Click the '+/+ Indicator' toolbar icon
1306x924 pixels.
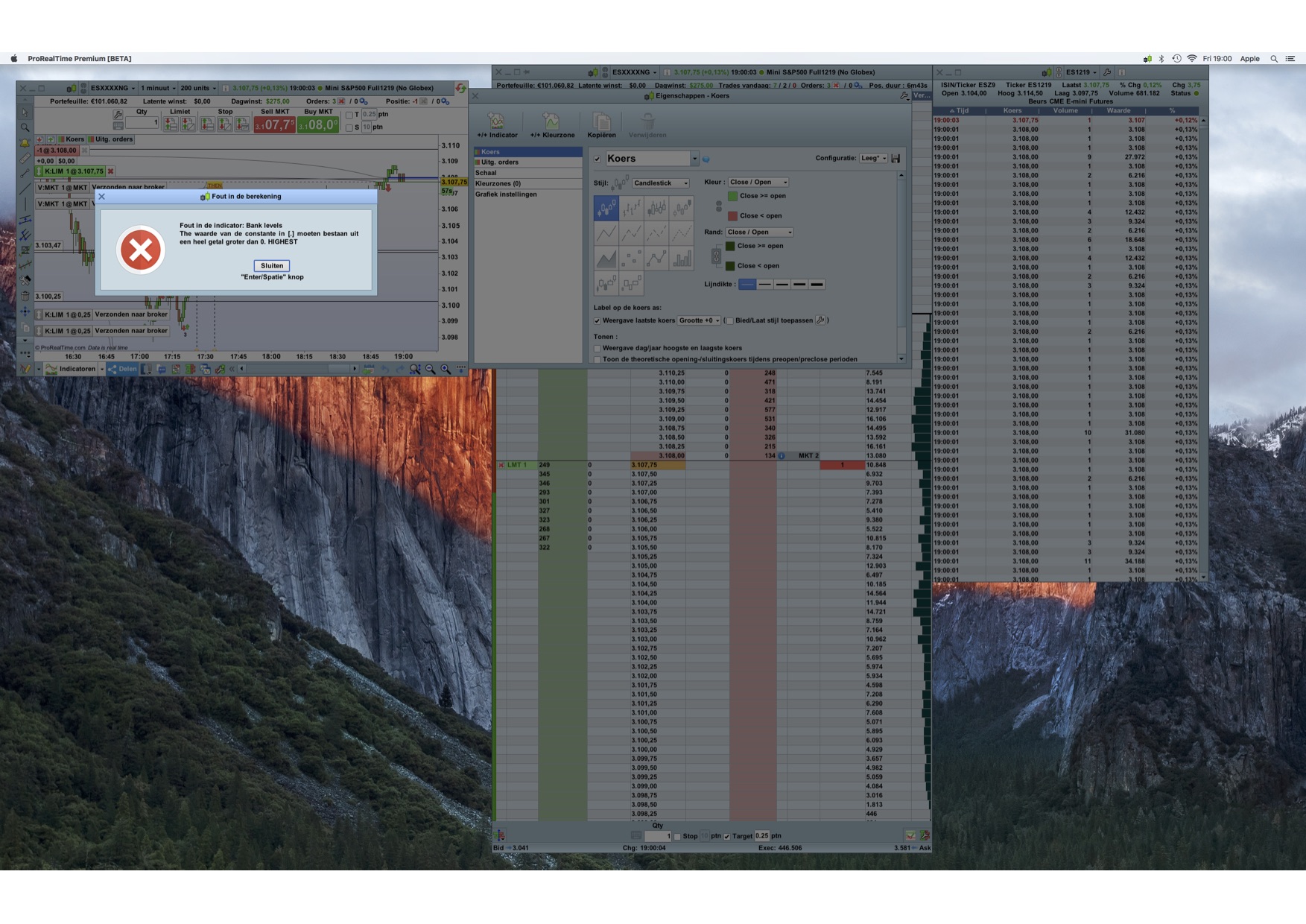click(x=497, y=125)
